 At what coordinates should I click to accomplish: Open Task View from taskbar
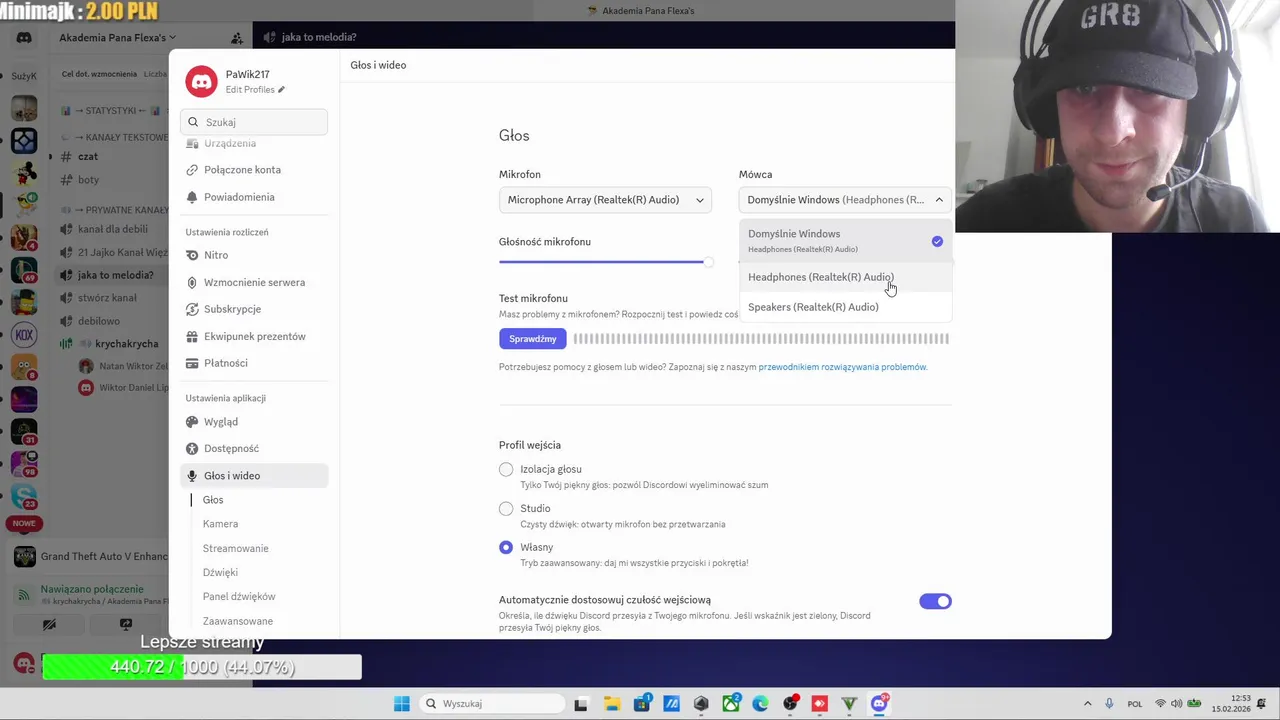[x=581, y=704]
